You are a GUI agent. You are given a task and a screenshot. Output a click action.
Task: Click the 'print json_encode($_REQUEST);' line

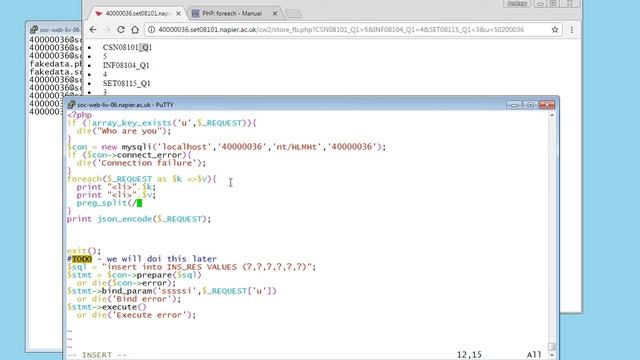139,219
